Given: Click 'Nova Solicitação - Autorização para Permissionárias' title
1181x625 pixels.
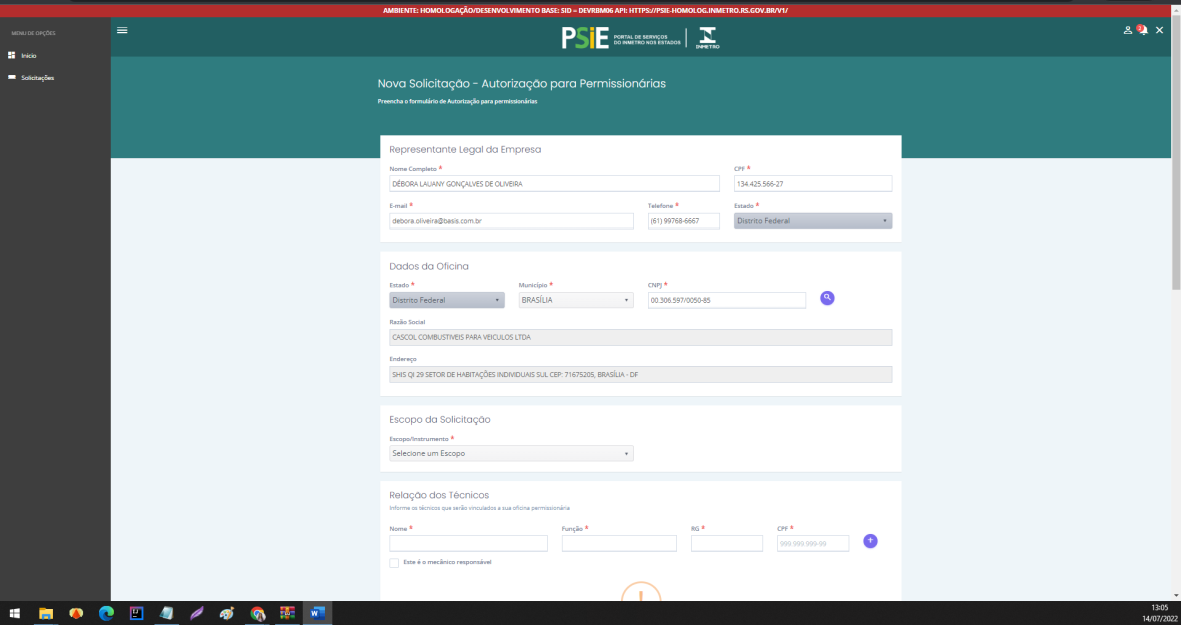Looking at the screenshot, I should pyautogui.click(x=521, y=84).
